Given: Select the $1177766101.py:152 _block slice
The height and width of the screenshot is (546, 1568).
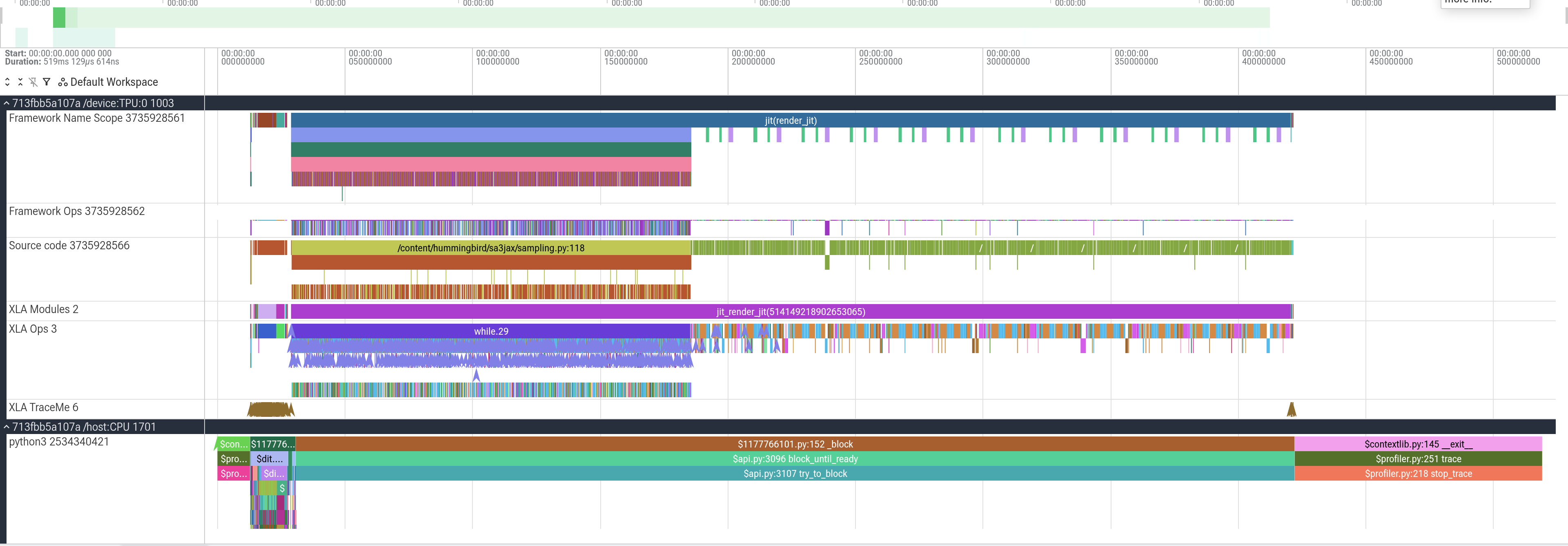Looking at the screenshot, I should tap(795, 444).
